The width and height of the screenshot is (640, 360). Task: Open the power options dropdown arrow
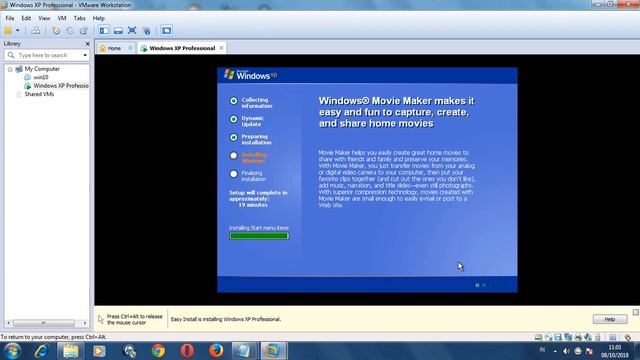pos(18,31)
